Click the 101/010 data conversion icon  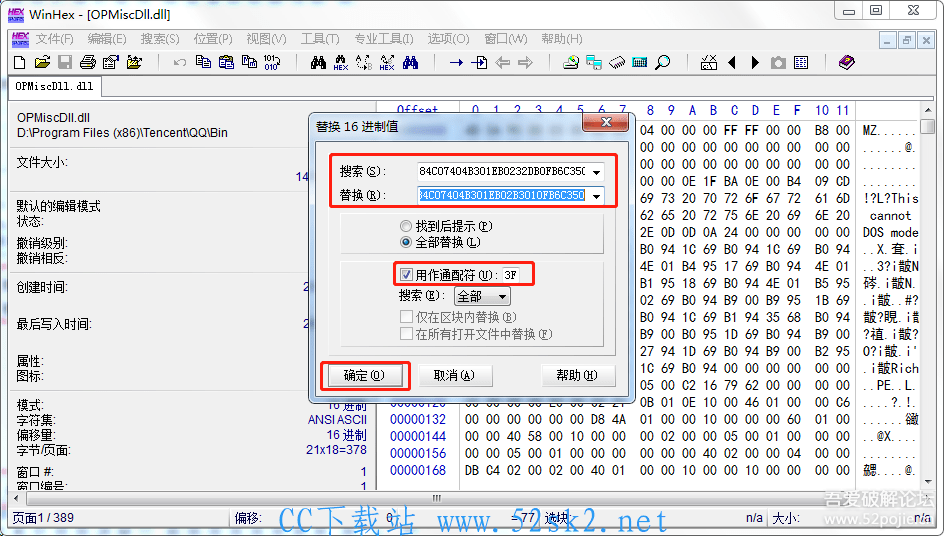(x=272, y=63)
